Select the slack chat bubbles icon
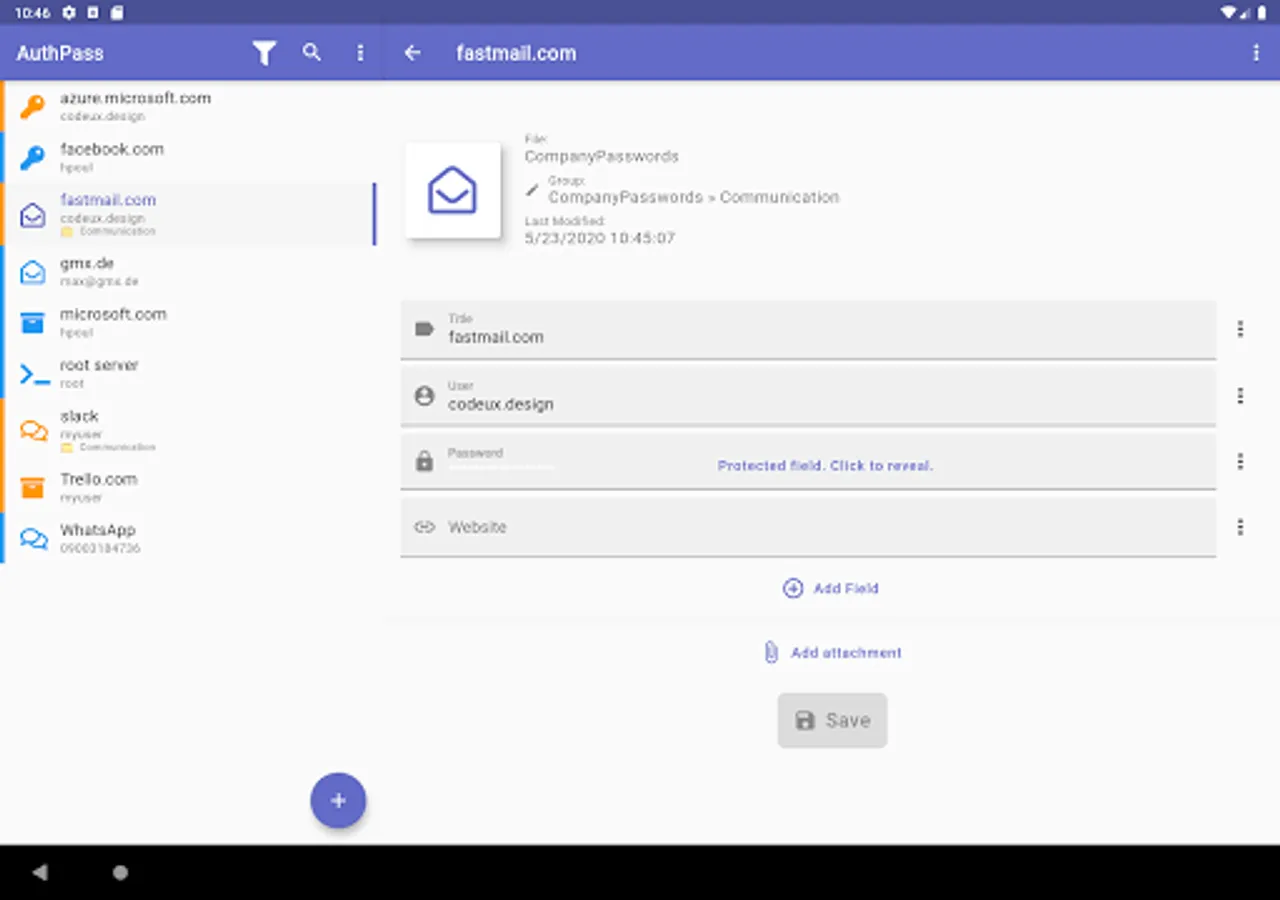This screenshot has height=900, width=1280. [x=34, y=430]
